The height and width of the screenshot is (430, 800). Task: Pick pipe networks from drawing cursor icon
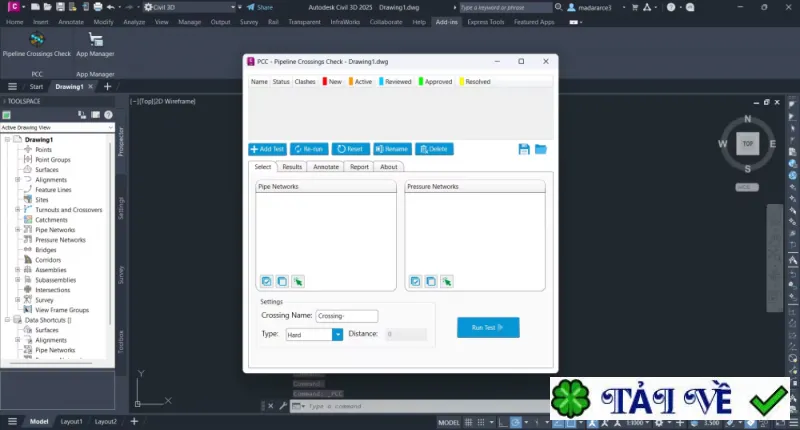(x=298, y=281)
